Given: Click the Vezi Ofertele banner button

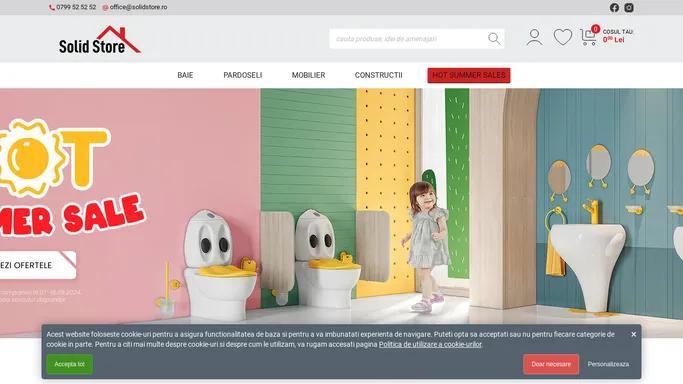Looking at the screenshot, I should pyautogui.click(x=37, y=265).
